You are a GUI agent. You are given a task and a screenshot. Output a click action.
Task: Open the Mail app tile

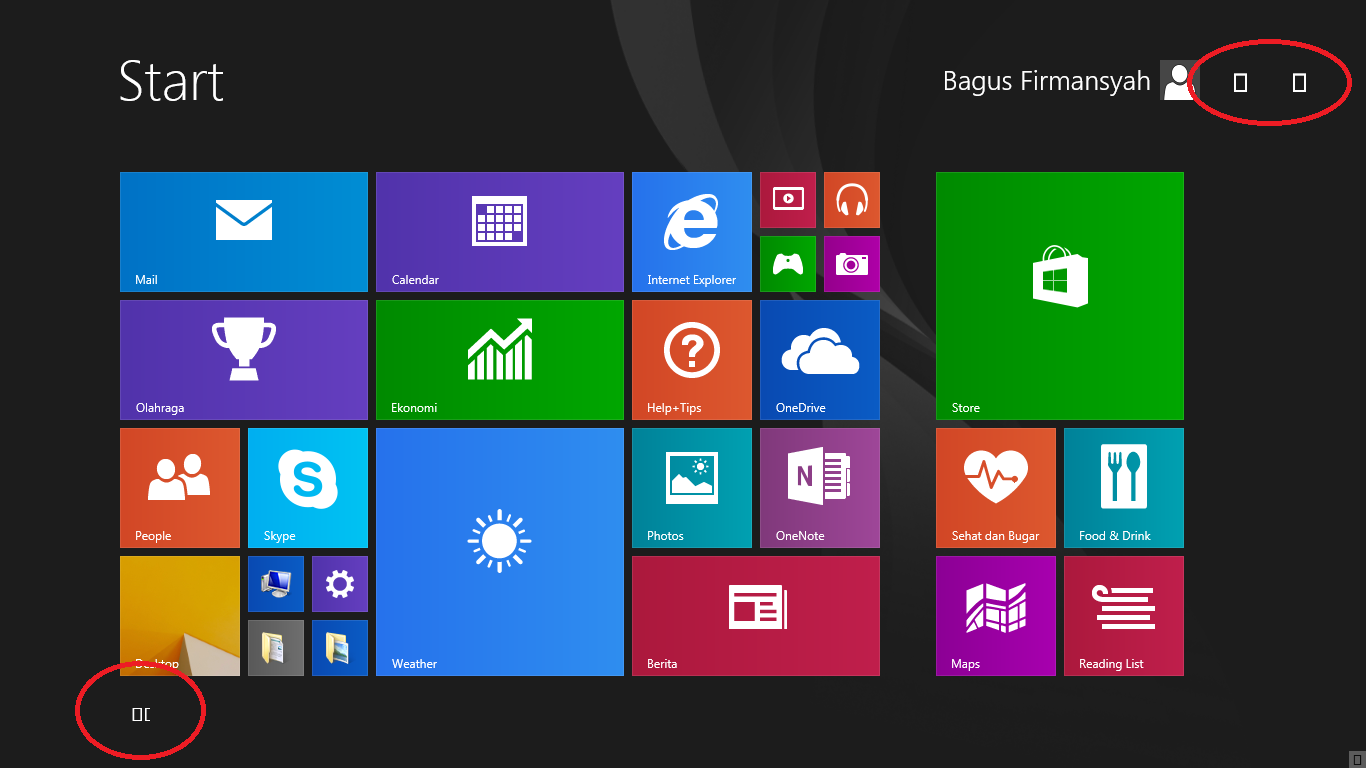[243, 231]
